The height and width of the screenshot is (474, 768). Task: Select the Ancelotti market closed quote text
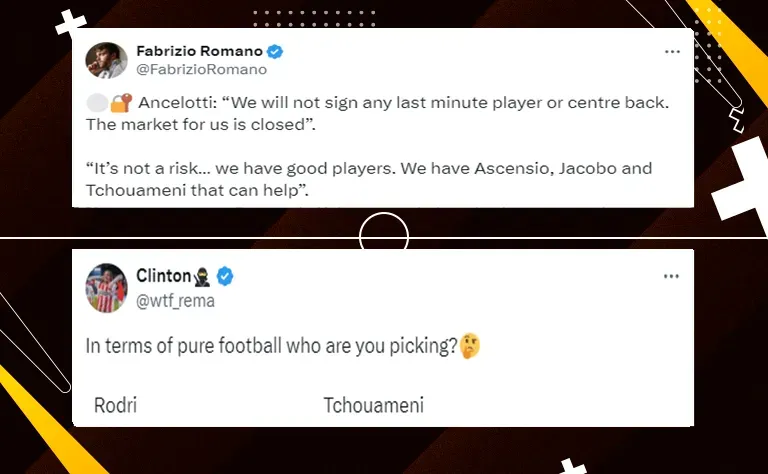(380, 112)
